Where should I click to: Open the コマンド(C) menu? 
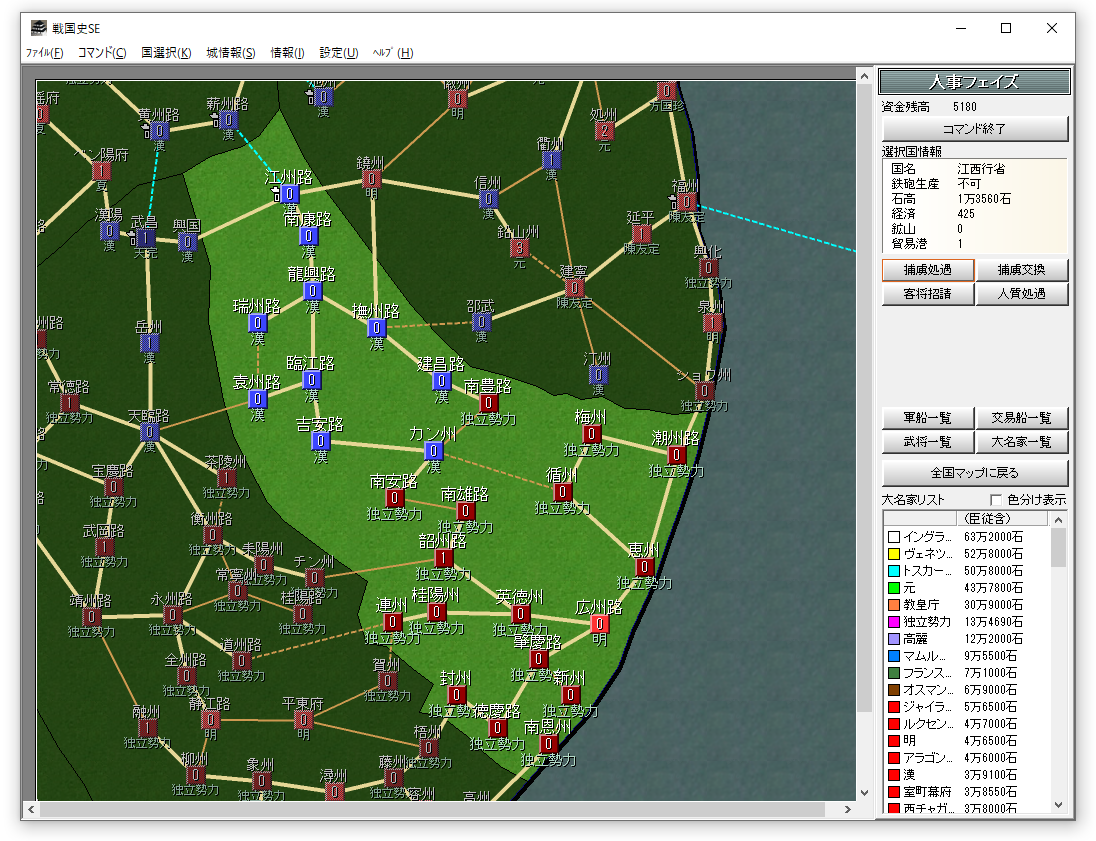pyautogui.click(x=102, y=53)
